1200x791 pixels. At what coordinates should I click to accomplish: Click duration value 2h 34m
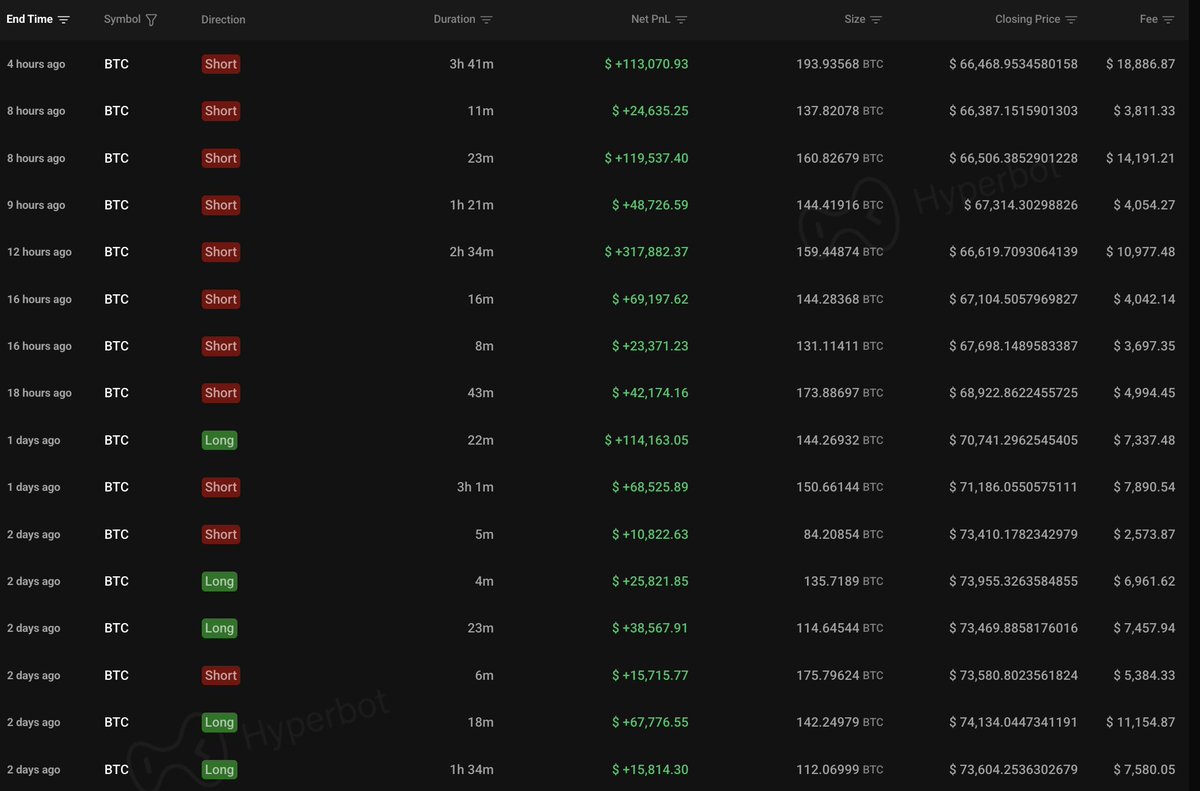point(472,252)
